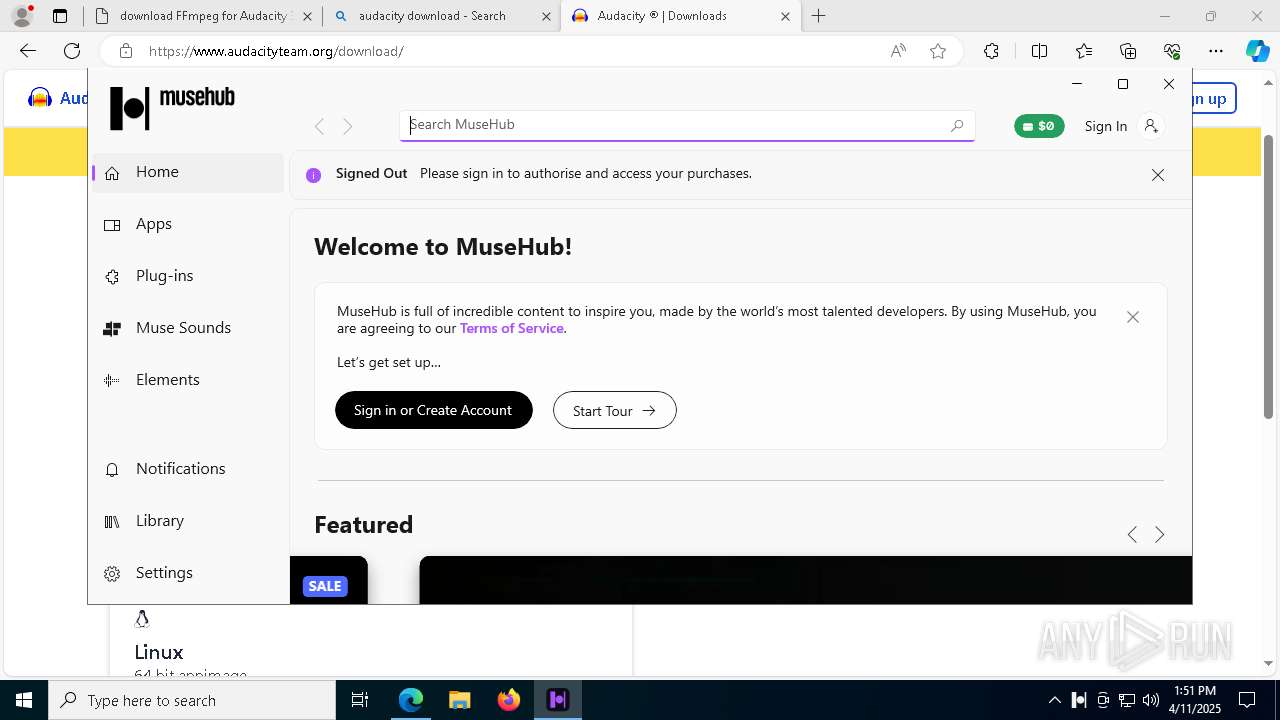Click the Library bookshelf icon
The width and height of the screenshot is (1280, 720).
click(112, 521)
